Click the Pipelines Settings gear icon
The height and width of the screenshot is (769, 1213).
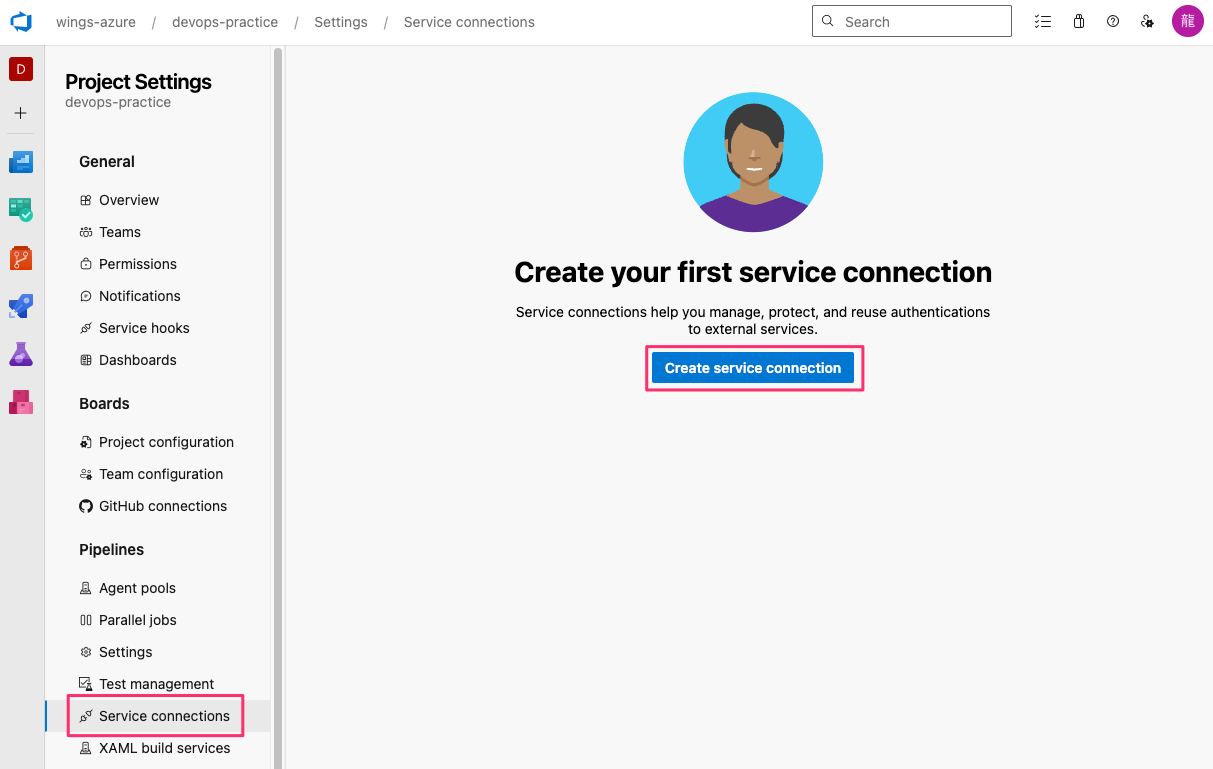86,652
